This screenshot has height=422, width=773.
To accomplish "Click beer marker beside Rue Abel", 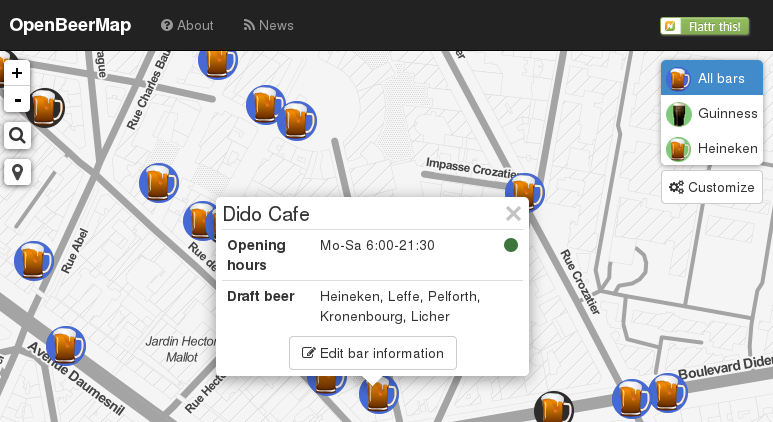I will (x=34, y=261).
